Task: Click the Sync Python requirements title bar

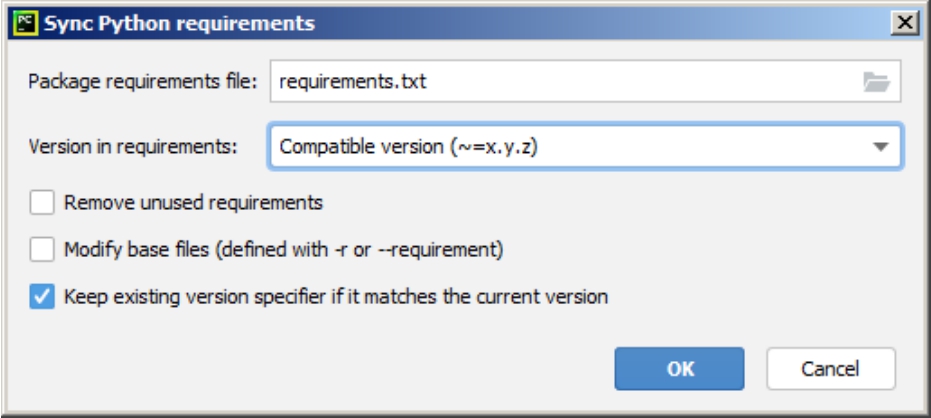Action: coord(450,21)
